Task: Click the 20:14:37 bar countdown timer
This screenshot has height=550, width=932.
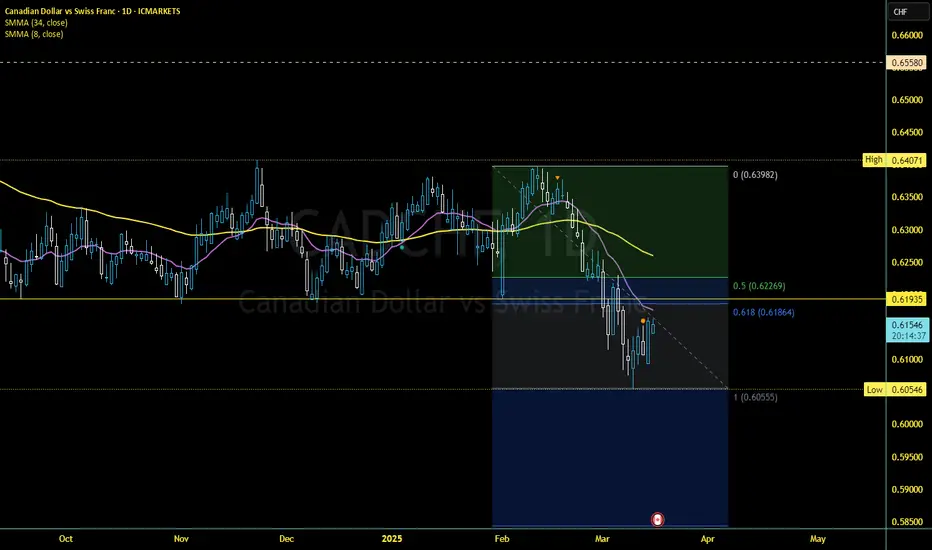Action: (x=908, y=336)
